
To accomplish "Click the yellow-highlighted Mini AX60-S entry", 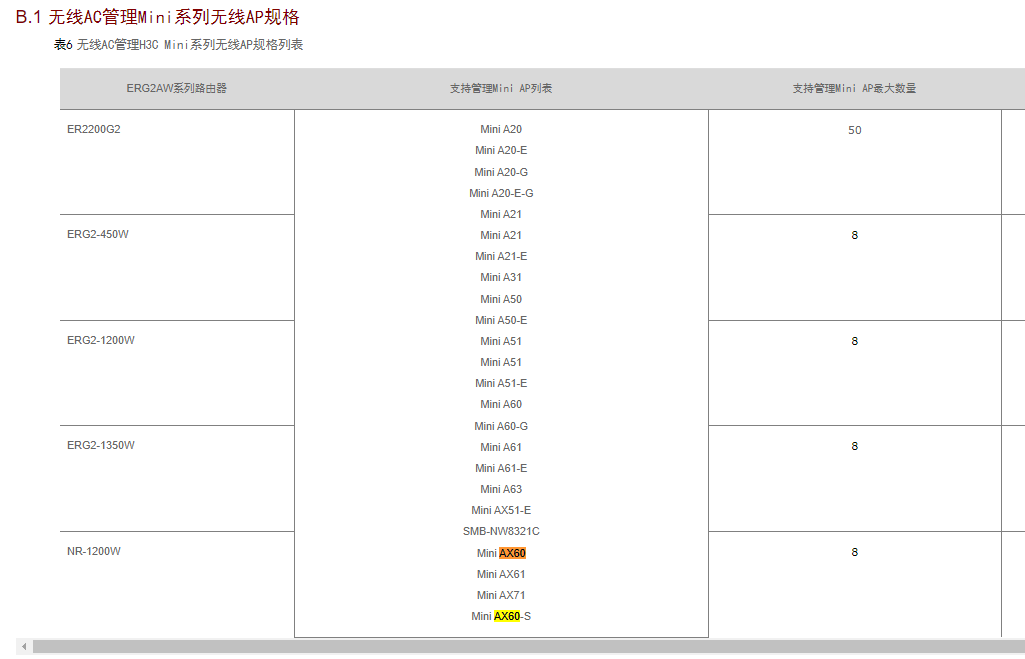I will pyautogui.click(x=501, y=616).
